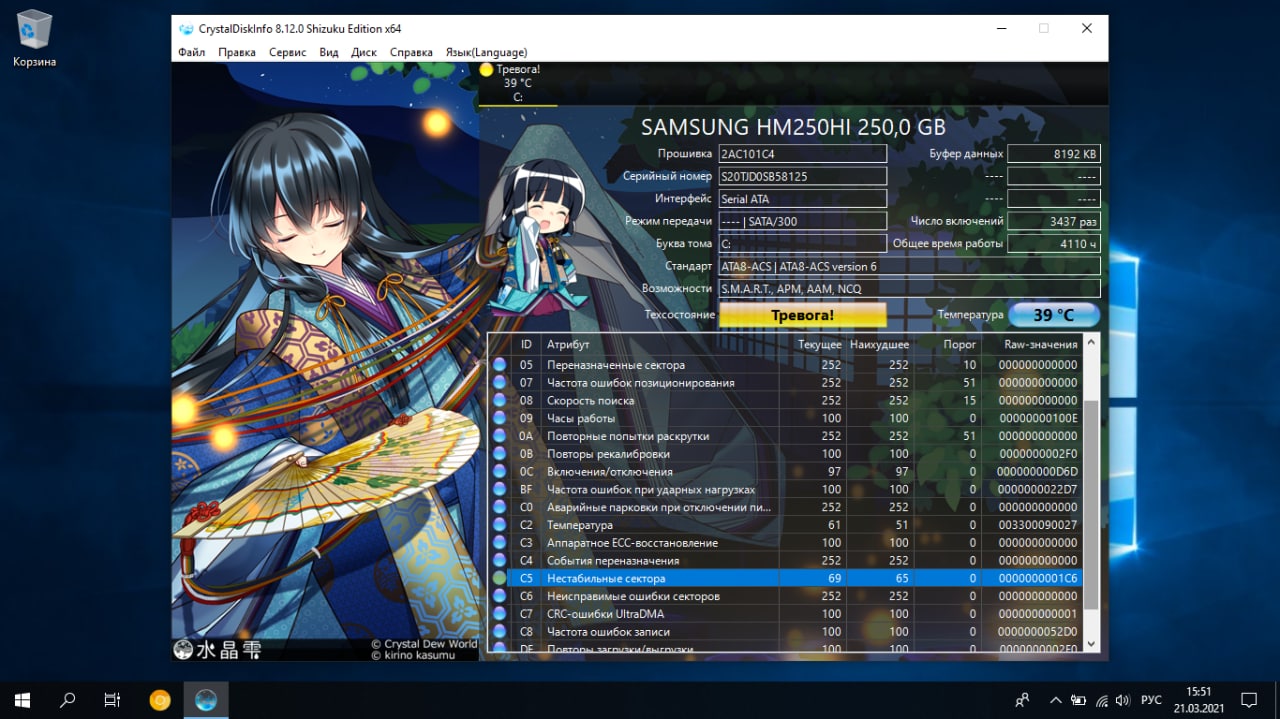The height and width of the screenshot is (719, 1280).
Task: Click the status orb for attribute C8
Action: point(499,632)
